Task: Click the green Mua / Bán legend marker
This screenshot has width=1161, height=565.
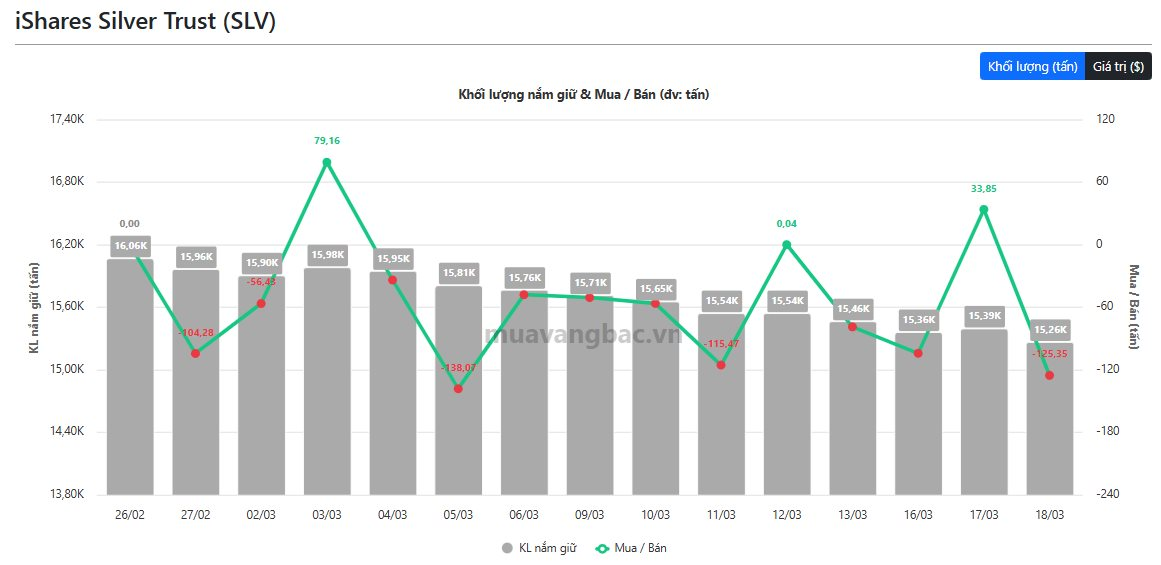Action: 603,548
